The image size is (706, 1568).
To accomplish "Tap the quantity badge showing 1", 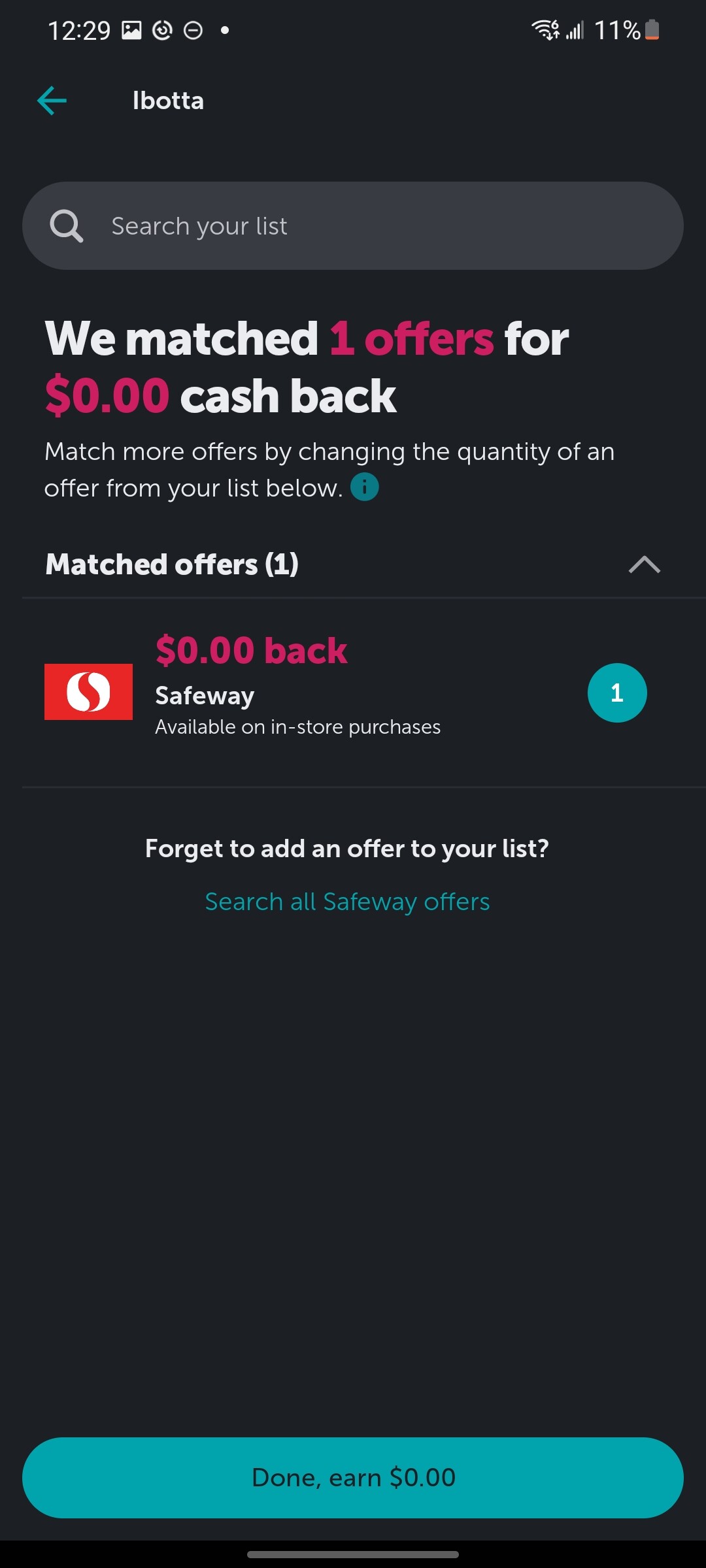I will pyautogui.click(x=617, y=693).
